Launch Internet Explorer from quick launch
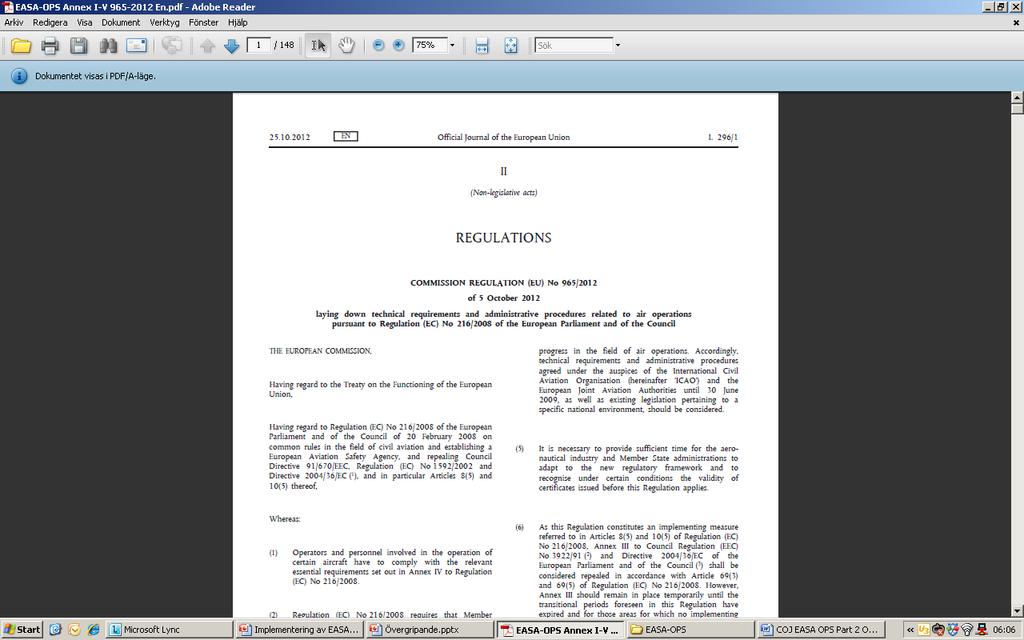 (93, 630)
